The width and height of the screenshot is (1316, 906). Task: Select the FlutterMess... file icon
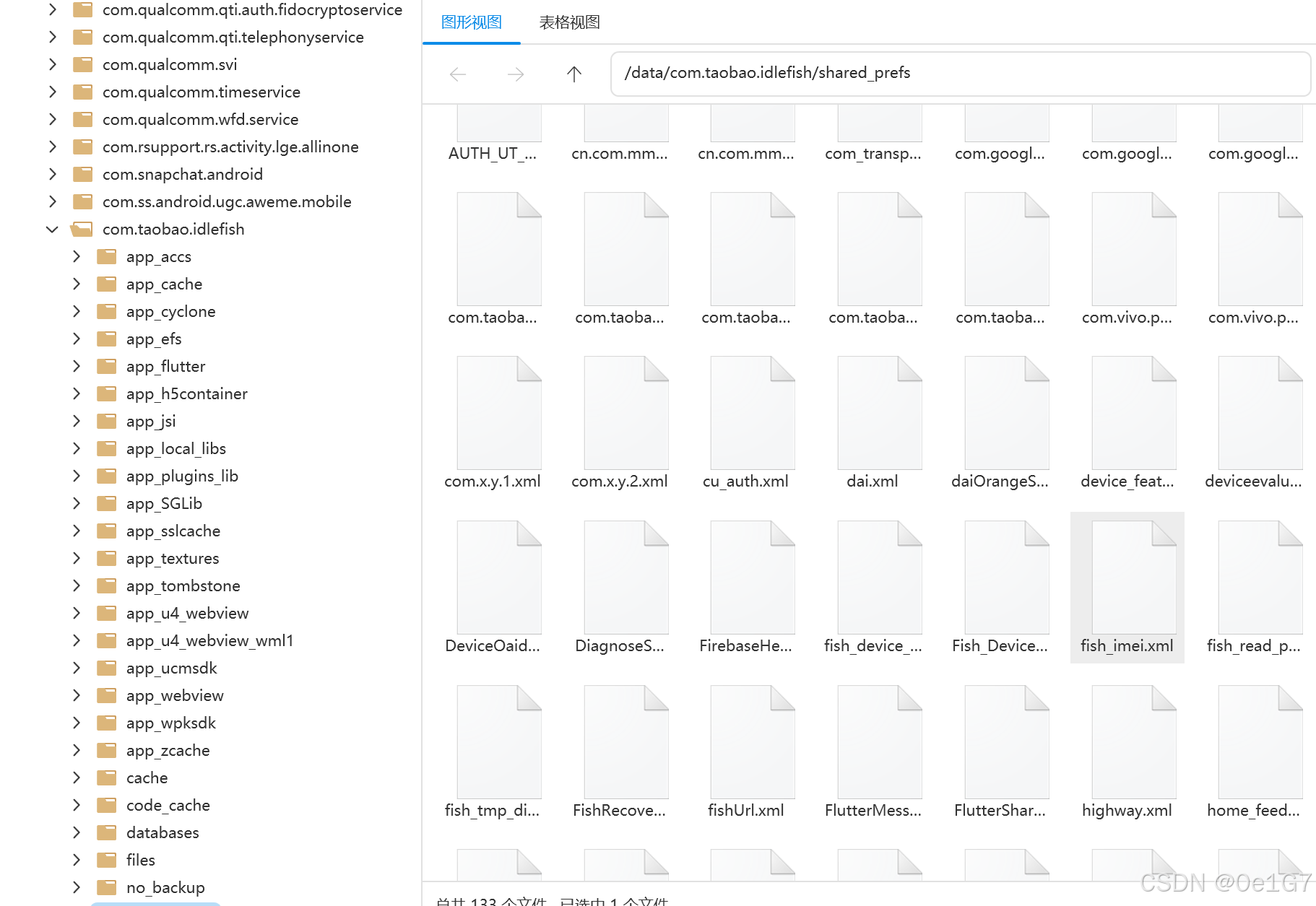[x=880, y=742]
